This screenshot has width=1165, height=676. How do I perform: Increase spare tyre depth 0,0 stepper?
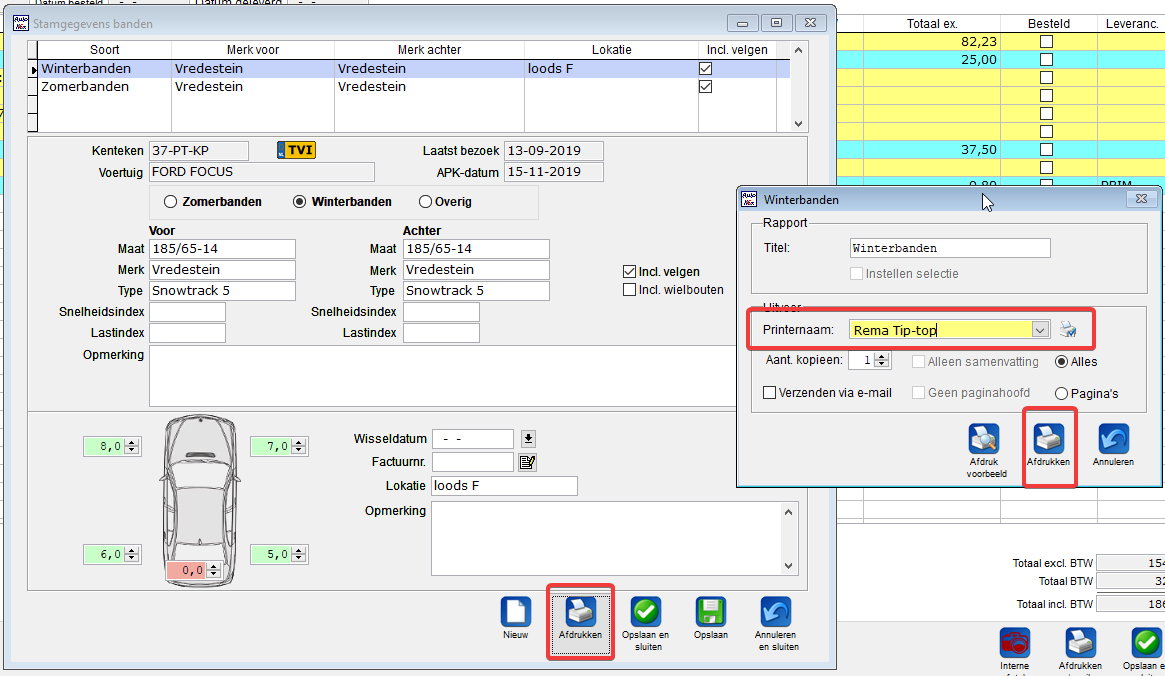214,567
